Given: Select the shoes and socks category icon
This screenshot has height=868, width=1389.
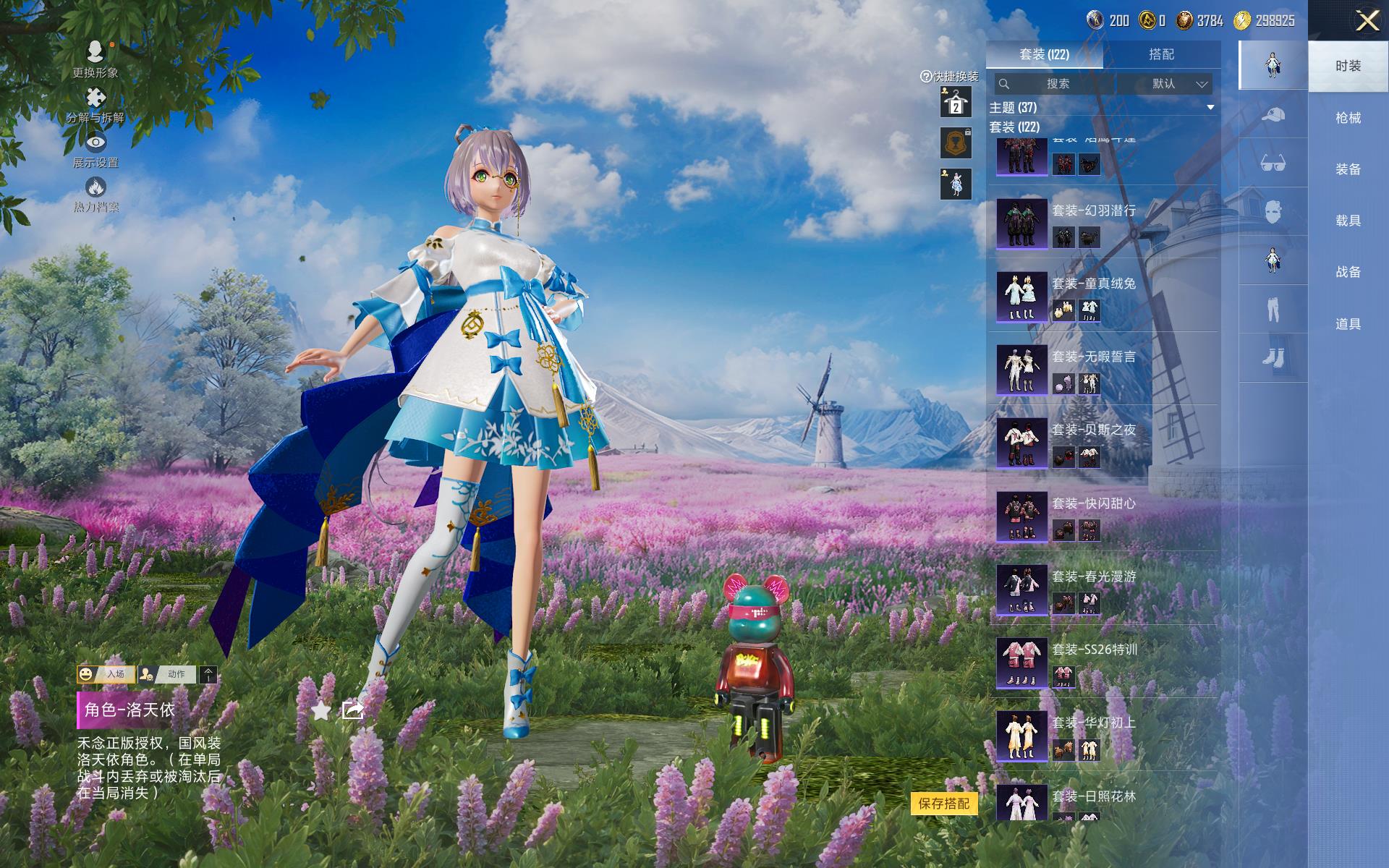Looking at the screenshot, I should tap(1273, 357).
